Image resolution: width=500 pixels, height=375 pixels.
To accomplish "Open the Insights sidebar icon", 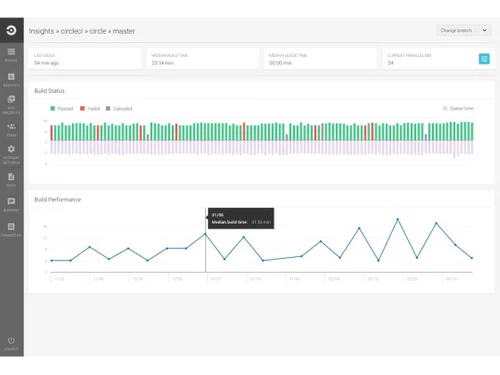I will click(x=11, y=77).
